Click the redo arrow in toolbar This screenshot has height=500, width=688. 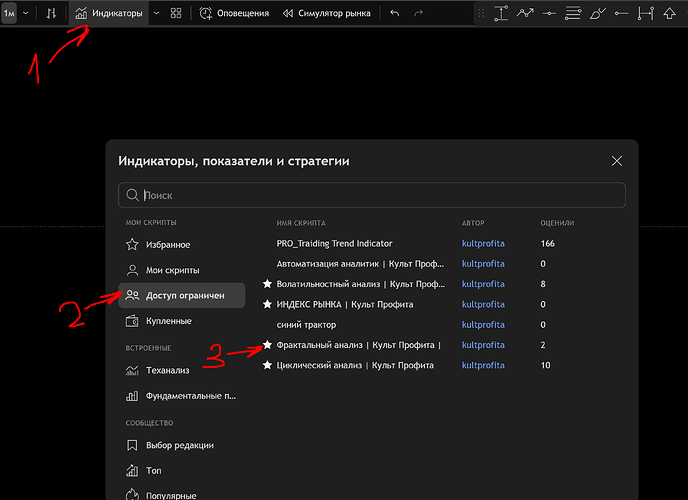pyautogui.click(x=418, y=14)
